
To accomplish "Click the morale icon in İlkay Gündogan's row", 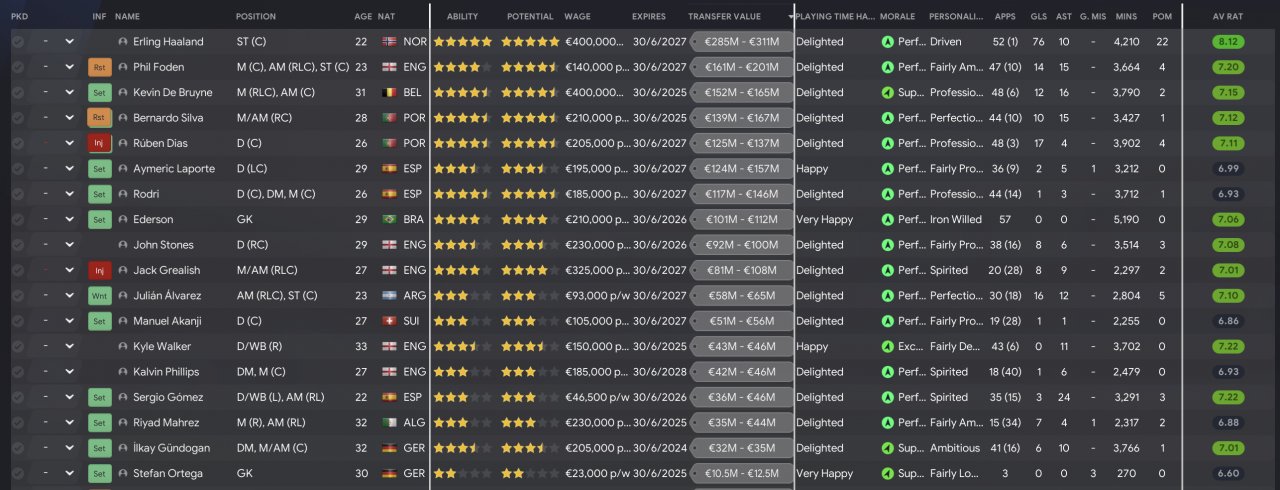I will (887, 448).
